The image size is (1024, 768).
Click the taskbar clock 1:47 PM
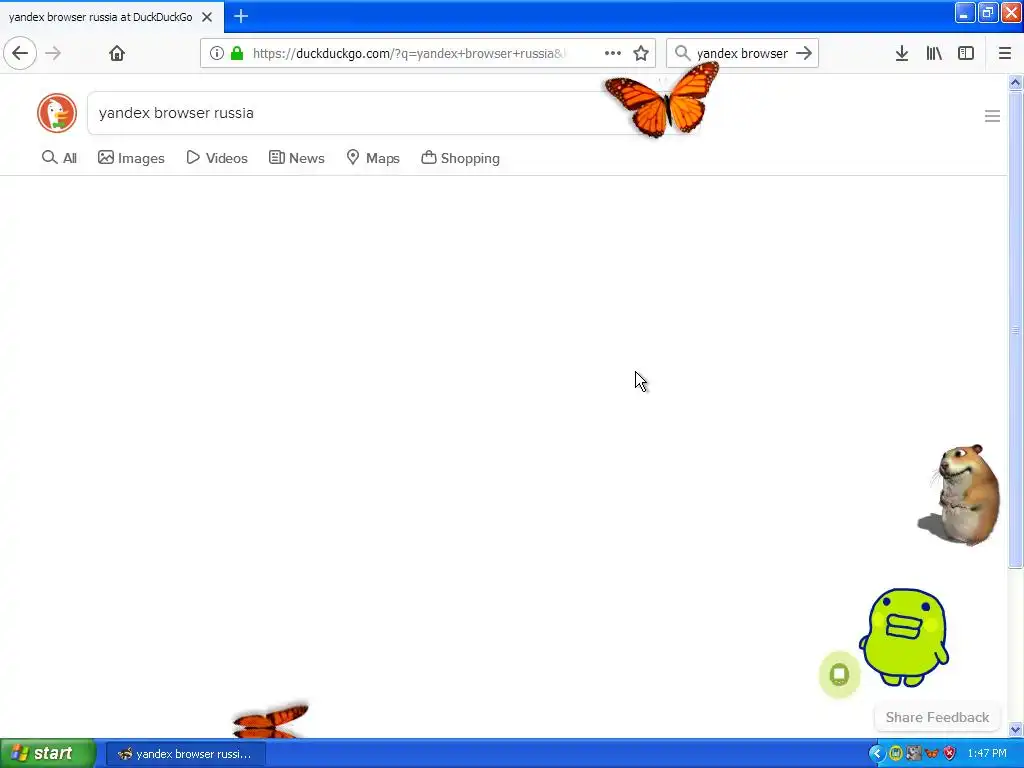987,754
